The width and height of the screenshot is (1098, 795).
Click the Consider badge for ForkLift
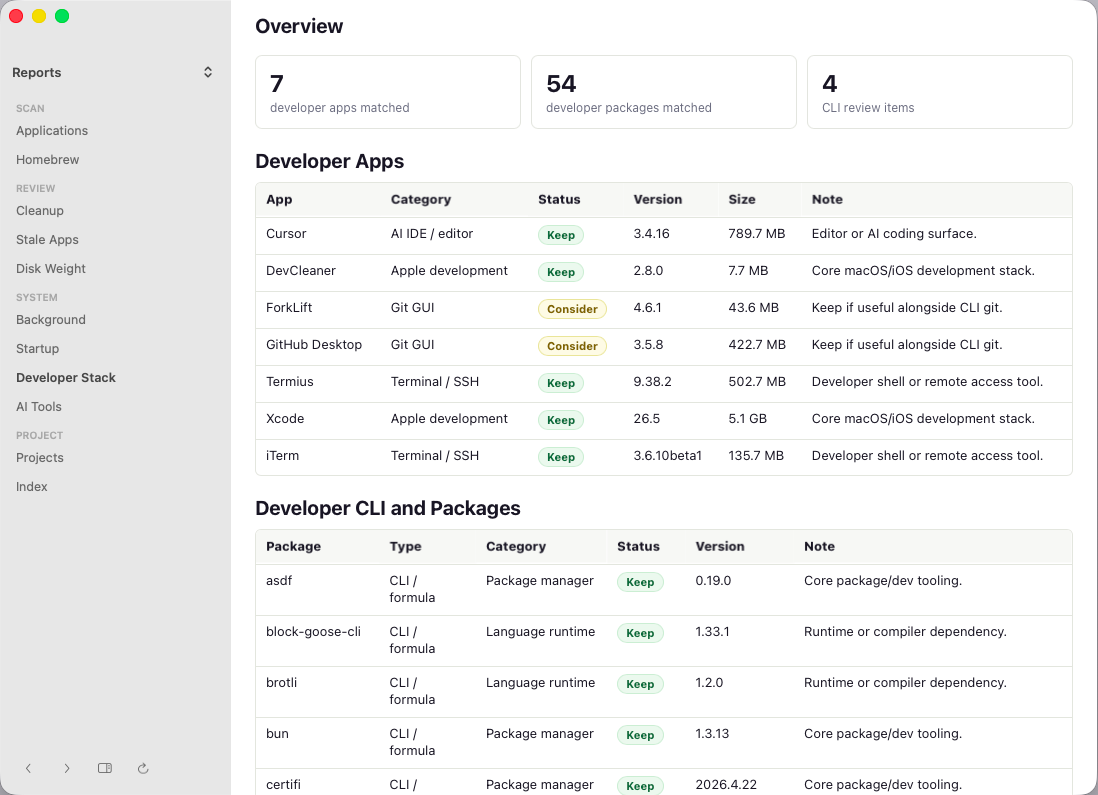coord(572,309)
